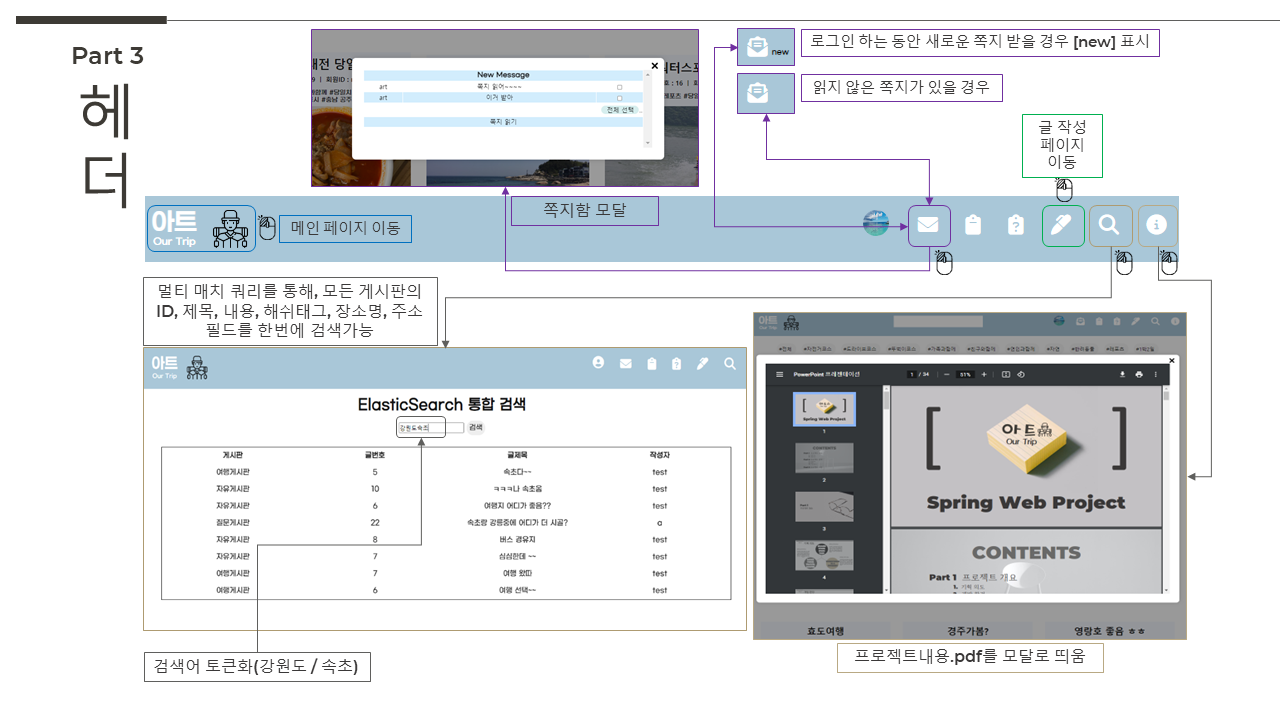This screenshot has height=720, width=1280.
Task: Click the user profile icon in search page header
Action: [x=598, y=363]
